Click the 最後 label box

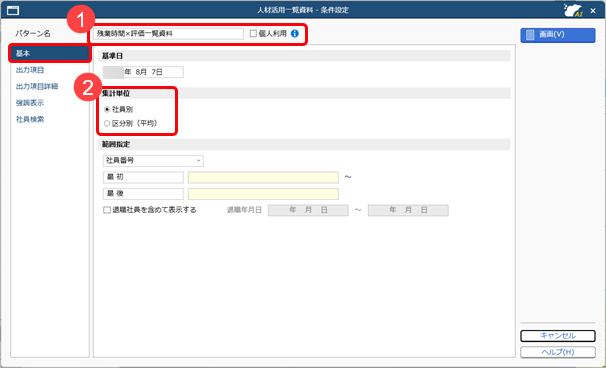[143, 194]
